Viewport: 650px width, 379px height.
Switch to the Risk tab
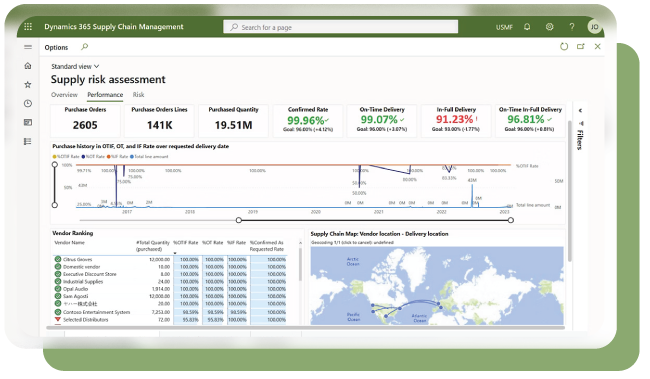[138, 95]
